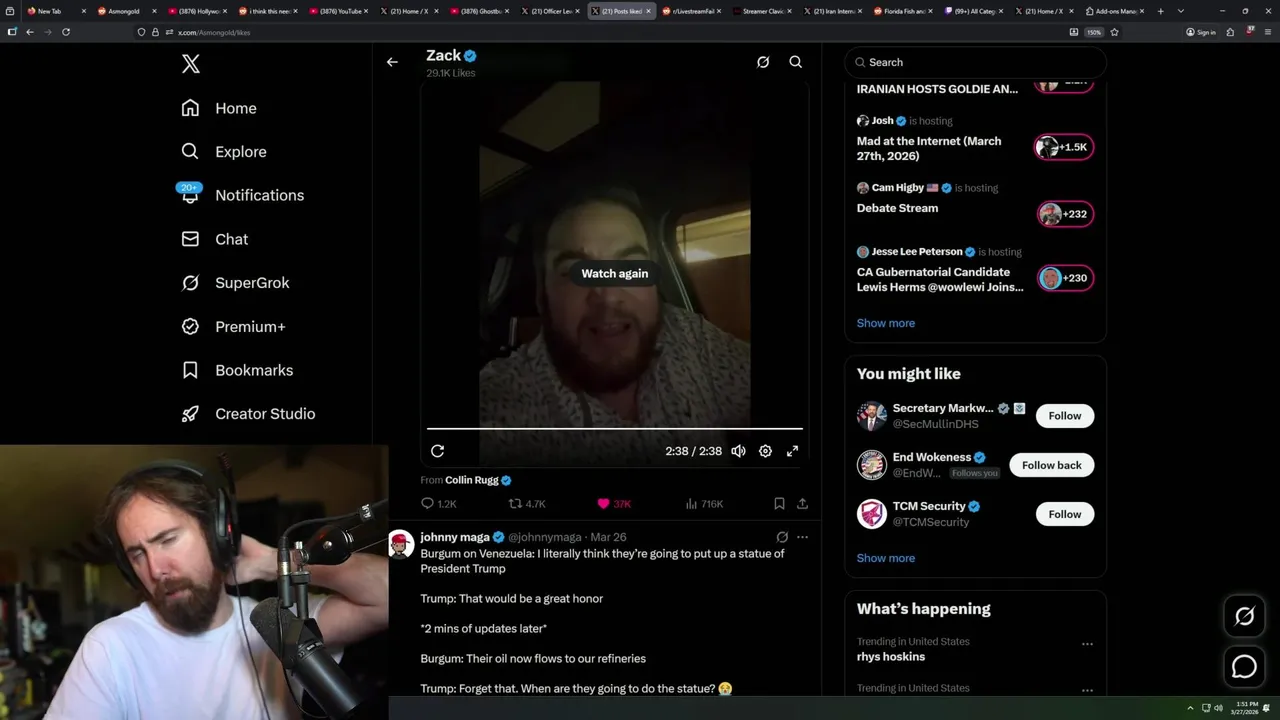This screenshot has height=720, width=1280.
Task: Open Bookmarks in the sidebar
Action: pos(237,370)
